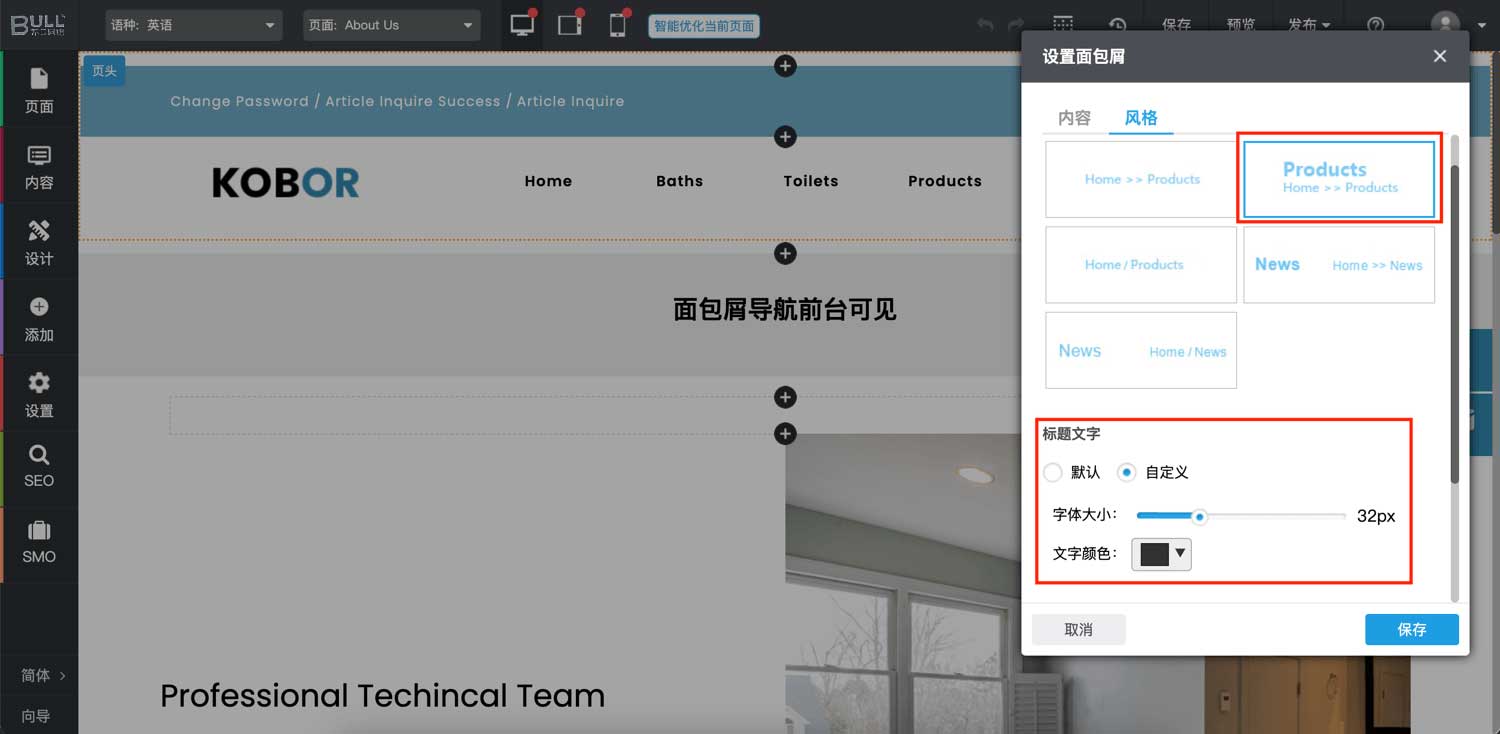
Task: Open the SEO sidebar panel
Action: point(39,466)
